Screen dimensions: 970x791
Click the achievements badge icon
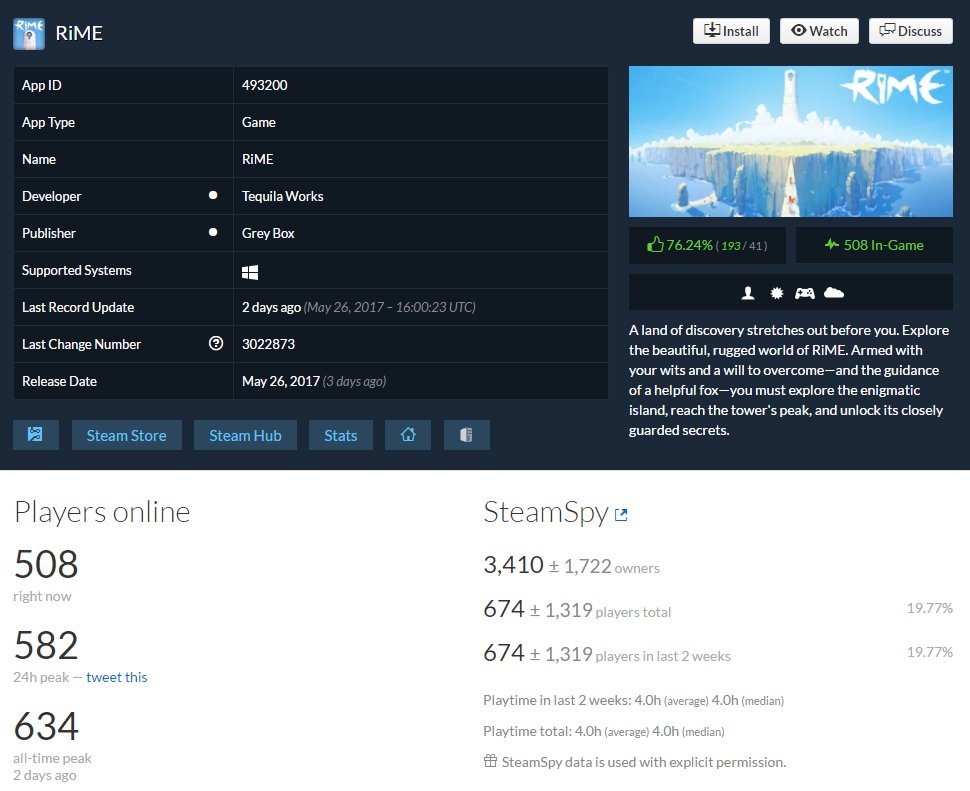click(776, 293)
